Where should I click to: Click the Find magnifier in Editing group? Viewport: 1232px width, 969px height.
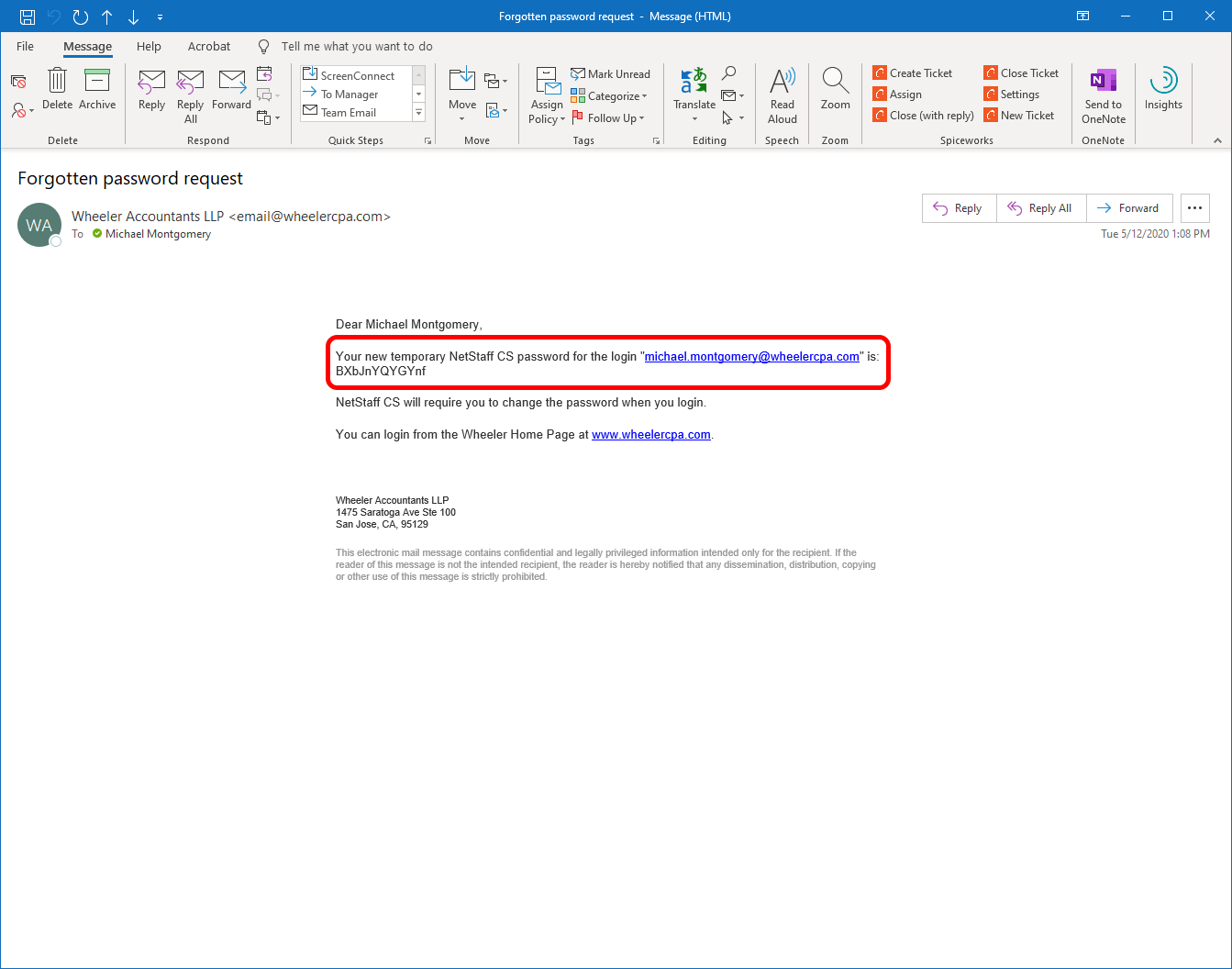click(x=729, y=73)
